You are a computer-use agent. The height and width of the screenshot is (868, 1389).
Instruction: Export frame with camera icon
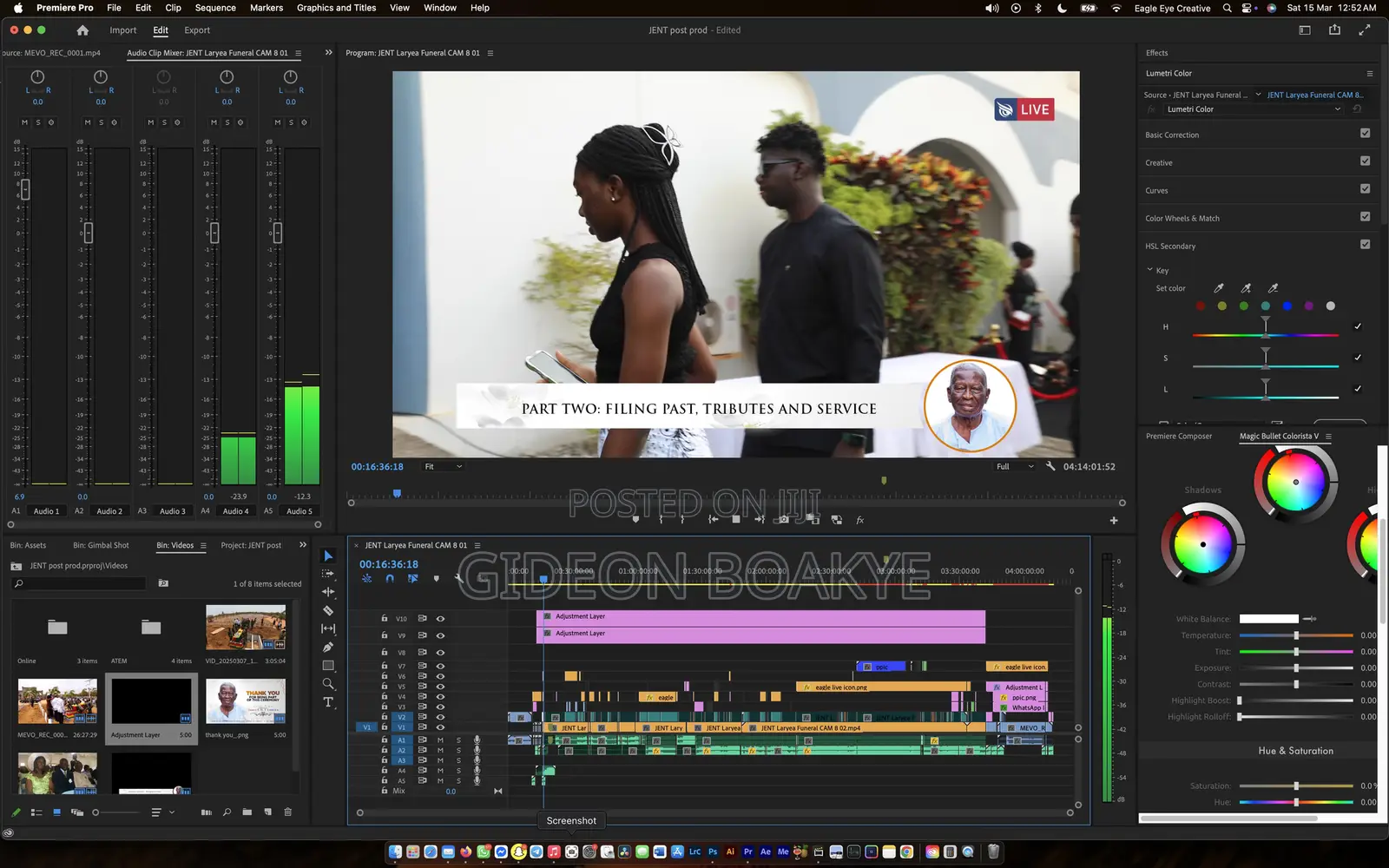point(784,520)
